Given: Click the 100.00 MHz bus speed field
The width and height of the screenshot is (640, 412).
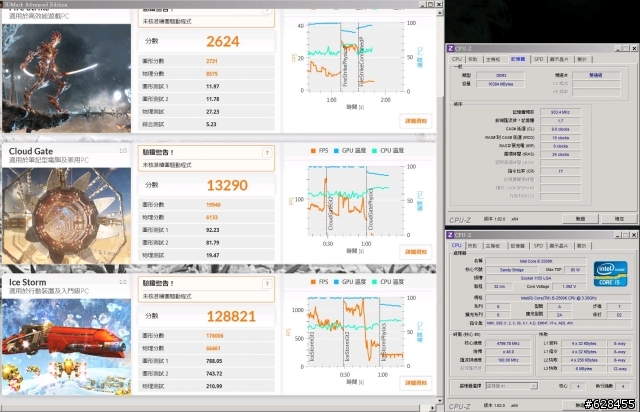Looking at the screenshot, I should click(x=508, y=360).
